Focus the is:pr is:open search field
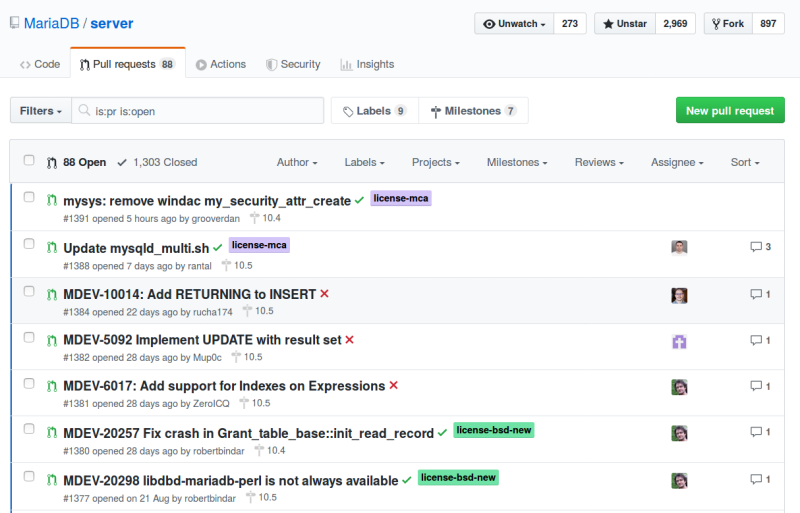This screenshot has height=513, width=800. [x=198, y=111]
